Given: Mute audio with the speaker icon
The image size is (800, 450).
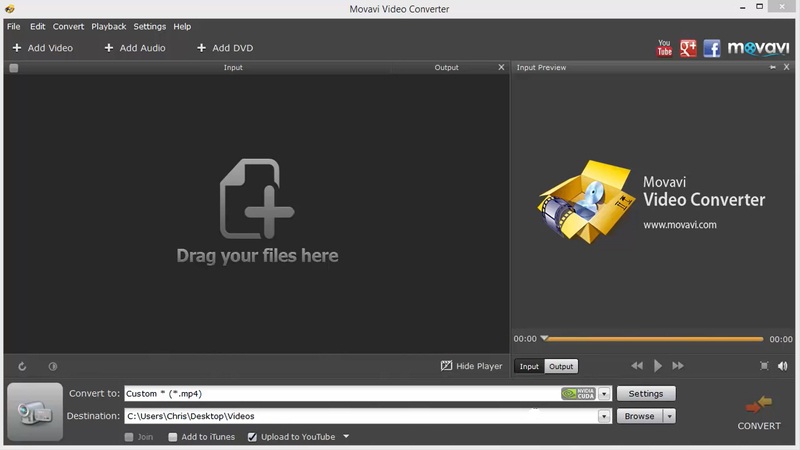Looking at the screenshot, I should pyautogui.click(x=783, y=366).
